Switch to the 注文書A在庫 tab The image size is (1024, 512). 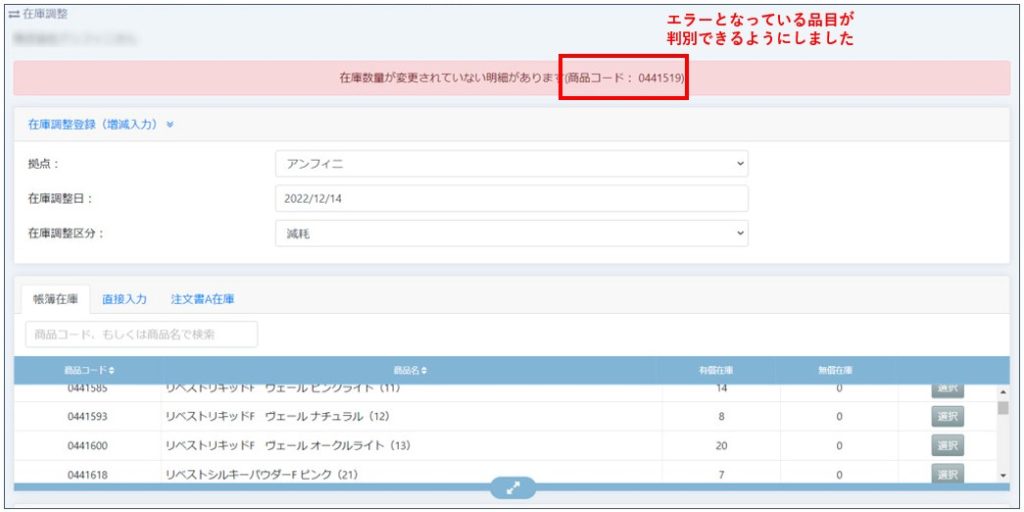(x=202, y=299)
